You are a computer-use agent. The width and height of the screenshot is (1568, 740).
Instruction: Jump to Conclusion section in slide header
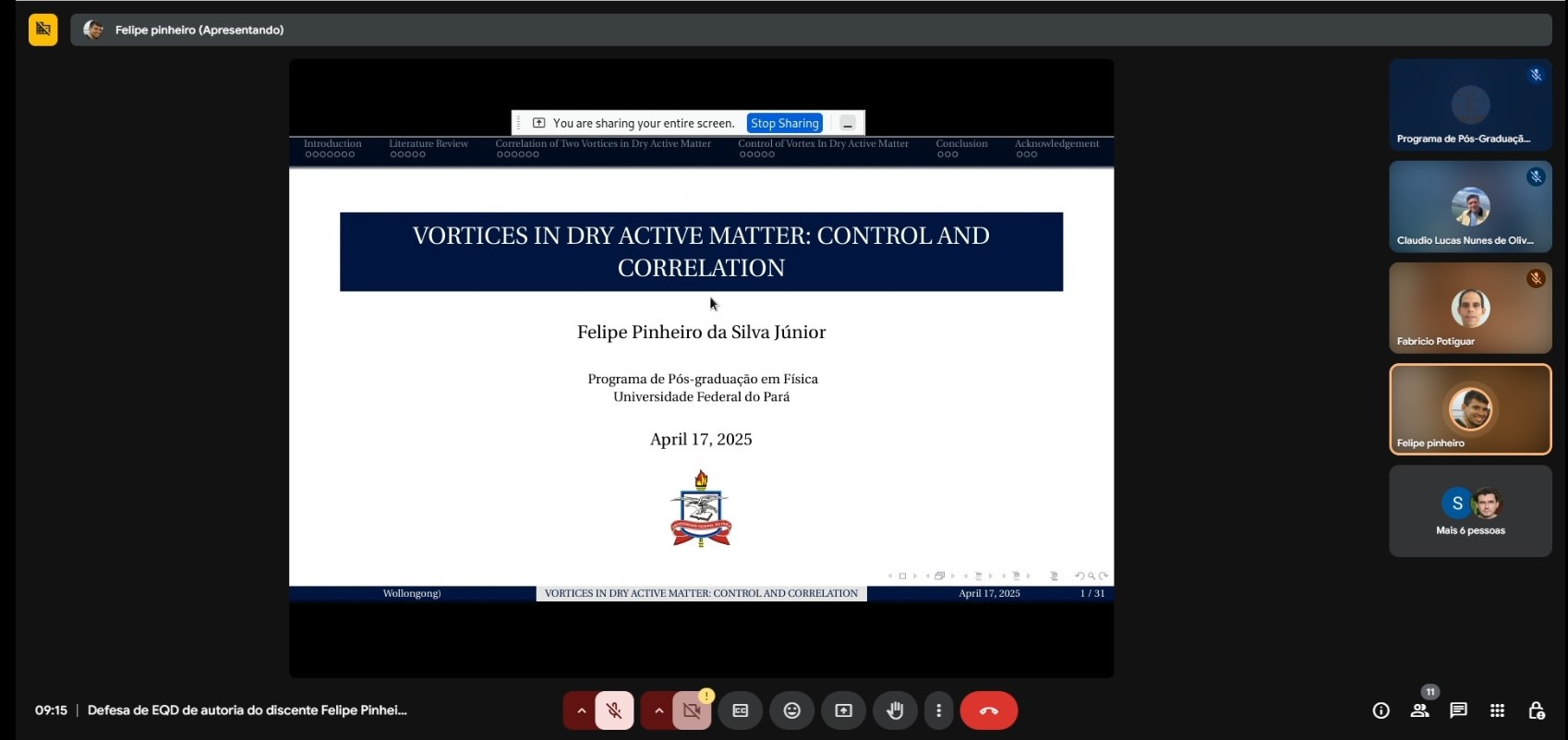tap(961, 144)
